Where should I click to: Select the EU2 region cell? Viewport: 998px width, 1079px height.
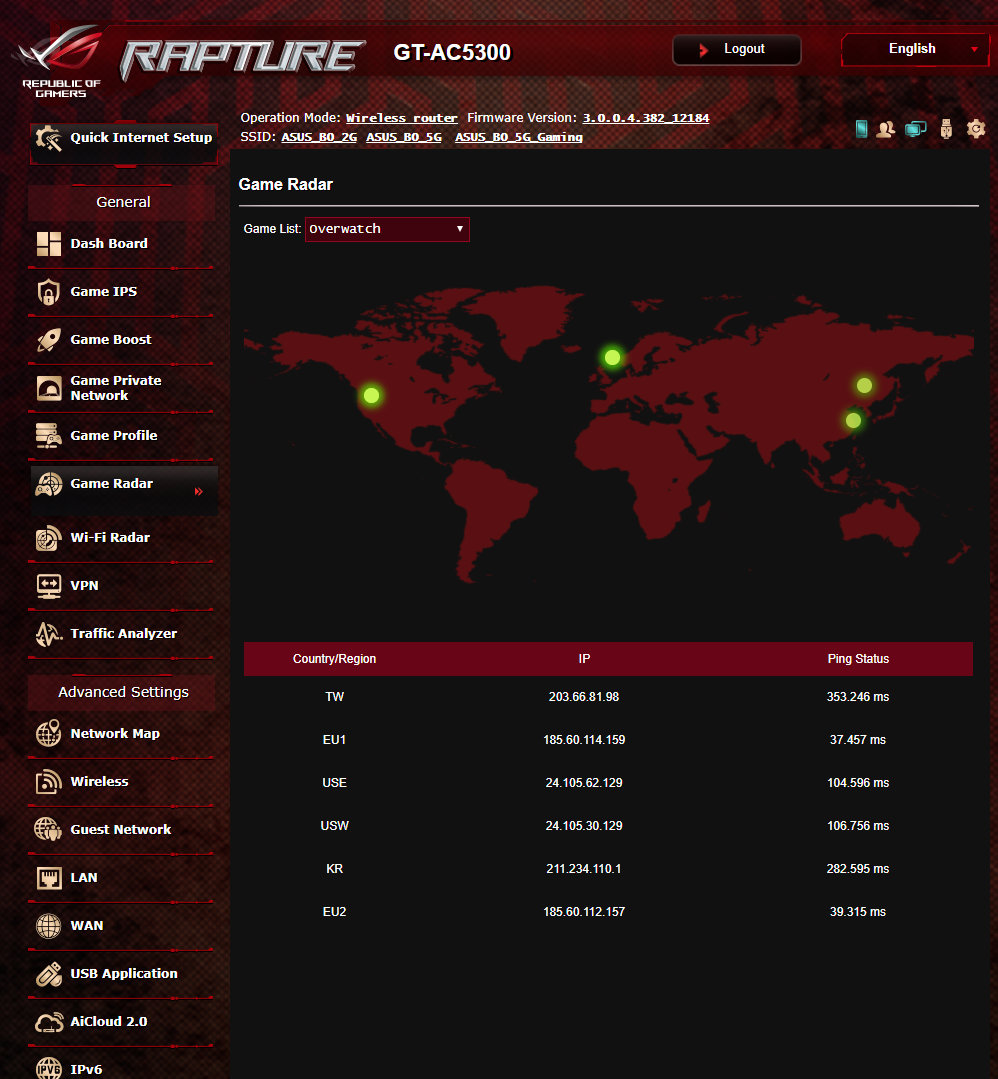335,912
